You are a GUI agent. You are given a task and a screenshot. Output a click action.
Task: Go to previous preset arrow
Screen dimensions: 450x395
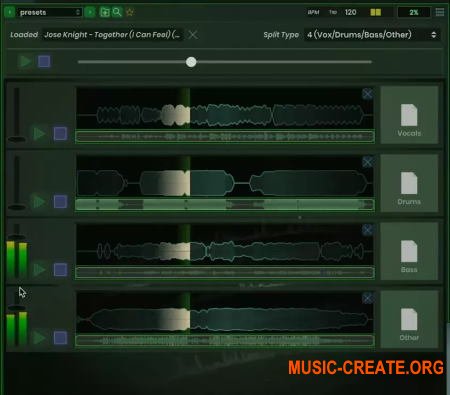coord(10,12)
